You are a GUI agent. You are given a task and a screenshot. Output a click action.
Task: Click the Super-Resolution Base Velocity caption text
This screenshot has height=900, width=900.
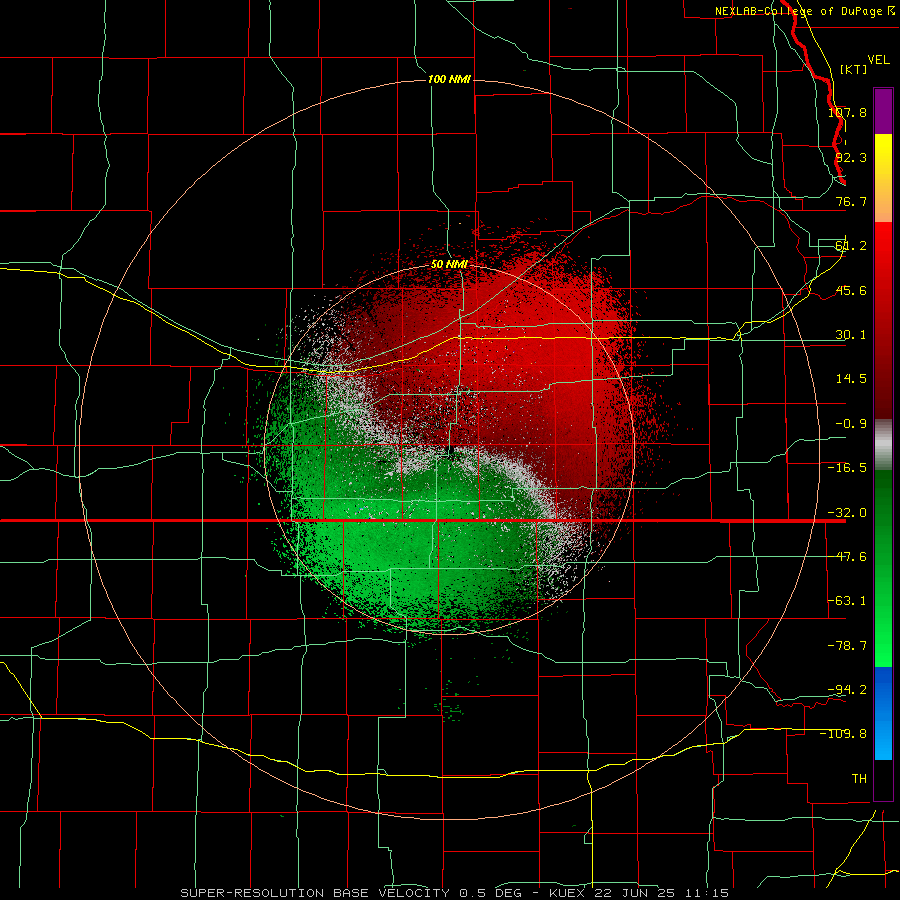click(455, 893)
